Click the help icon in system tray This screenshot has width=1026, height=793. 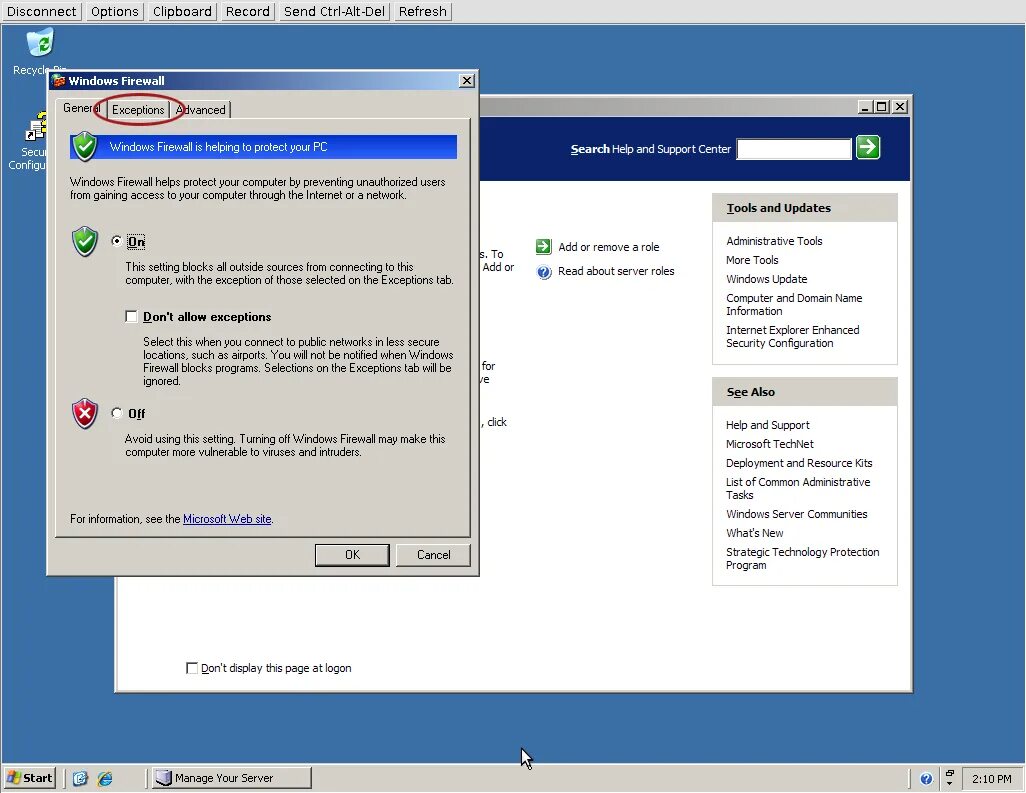pyautogui.click(x=926, y=779)
